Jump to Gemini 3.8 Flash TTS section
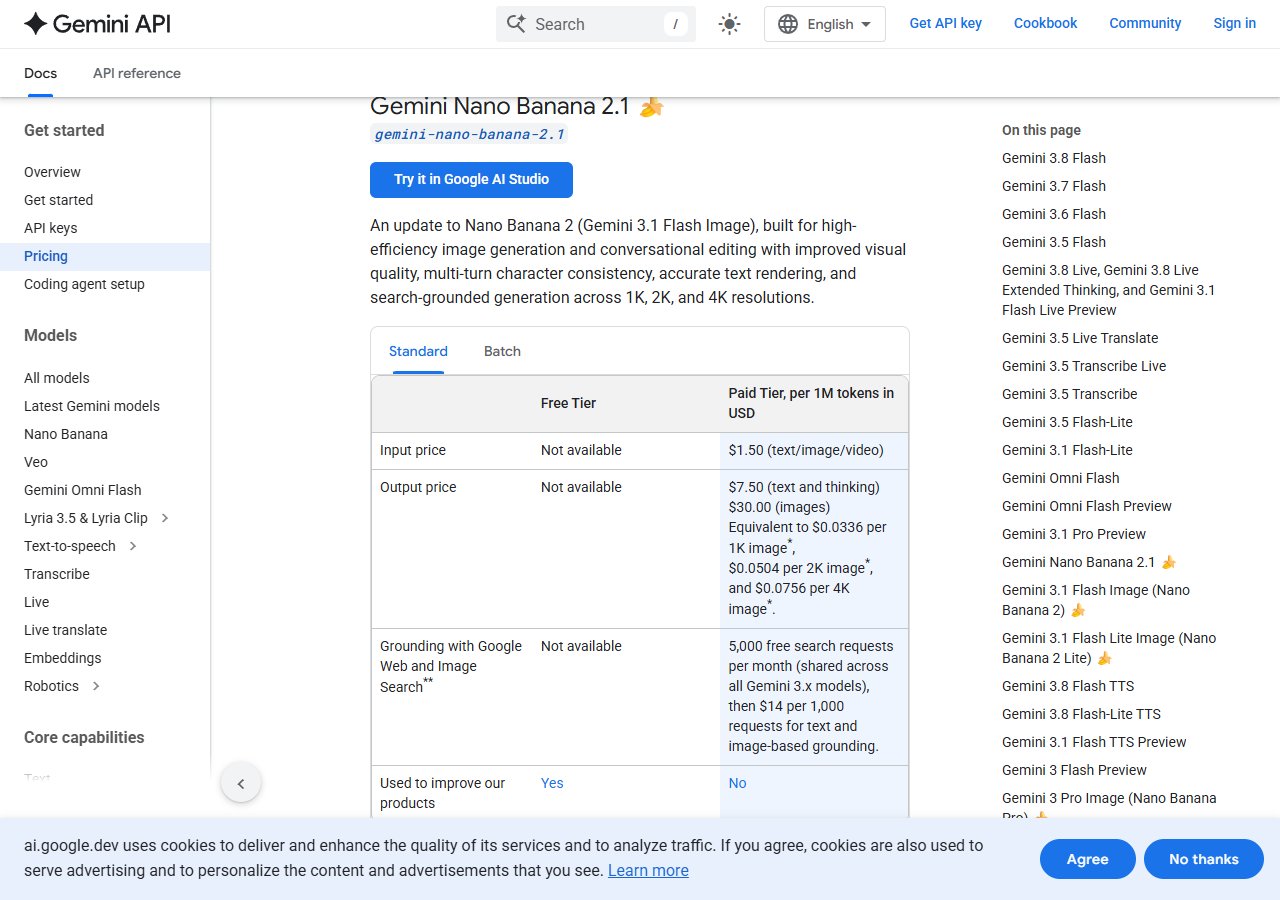Screen dimensions: 1280x900 (1068, 686)
